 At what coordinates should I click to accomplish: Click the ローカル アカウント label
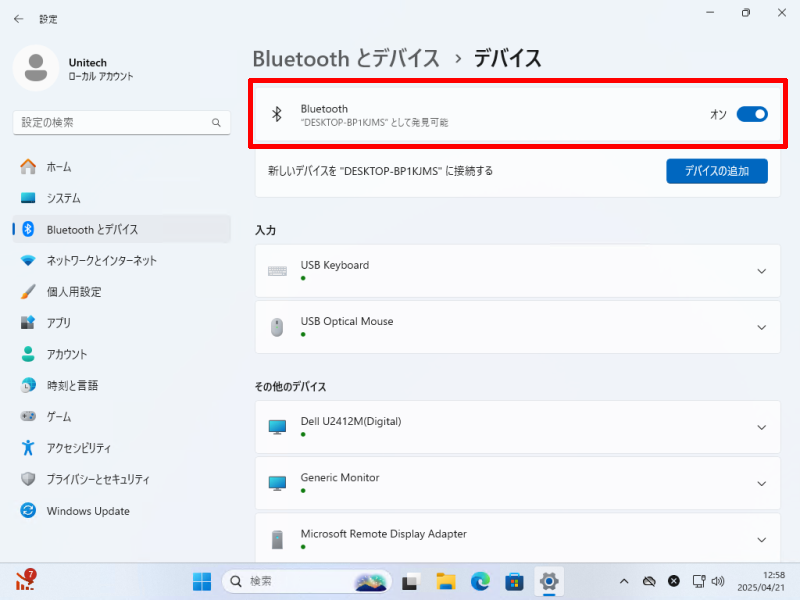101,77
